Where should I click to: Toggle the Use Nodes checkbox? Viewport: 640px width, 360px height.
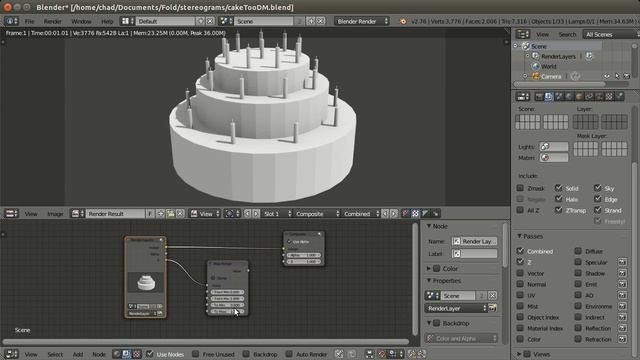pyautogui.click(x=150, y=354)
